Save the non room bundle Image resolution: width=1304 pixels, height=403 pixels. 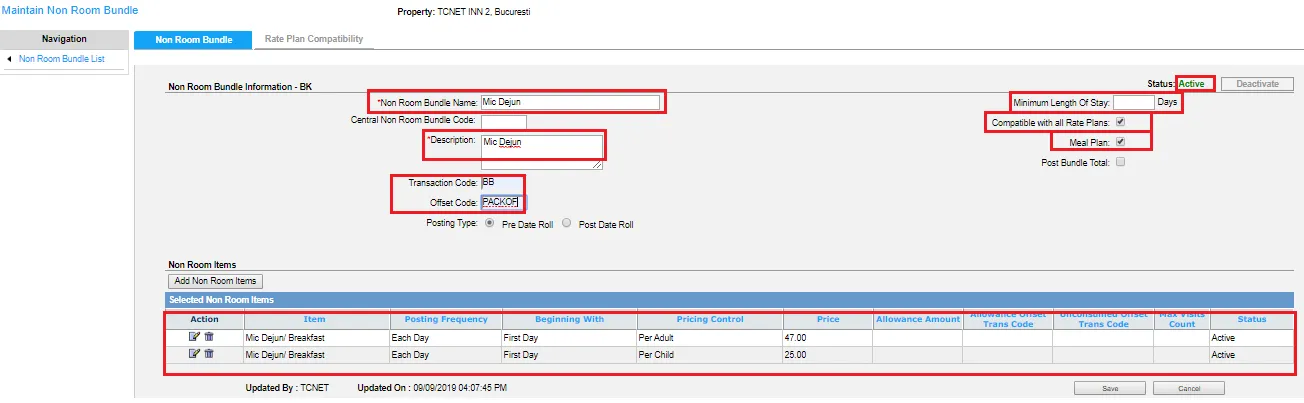[x=1110, y=388]
